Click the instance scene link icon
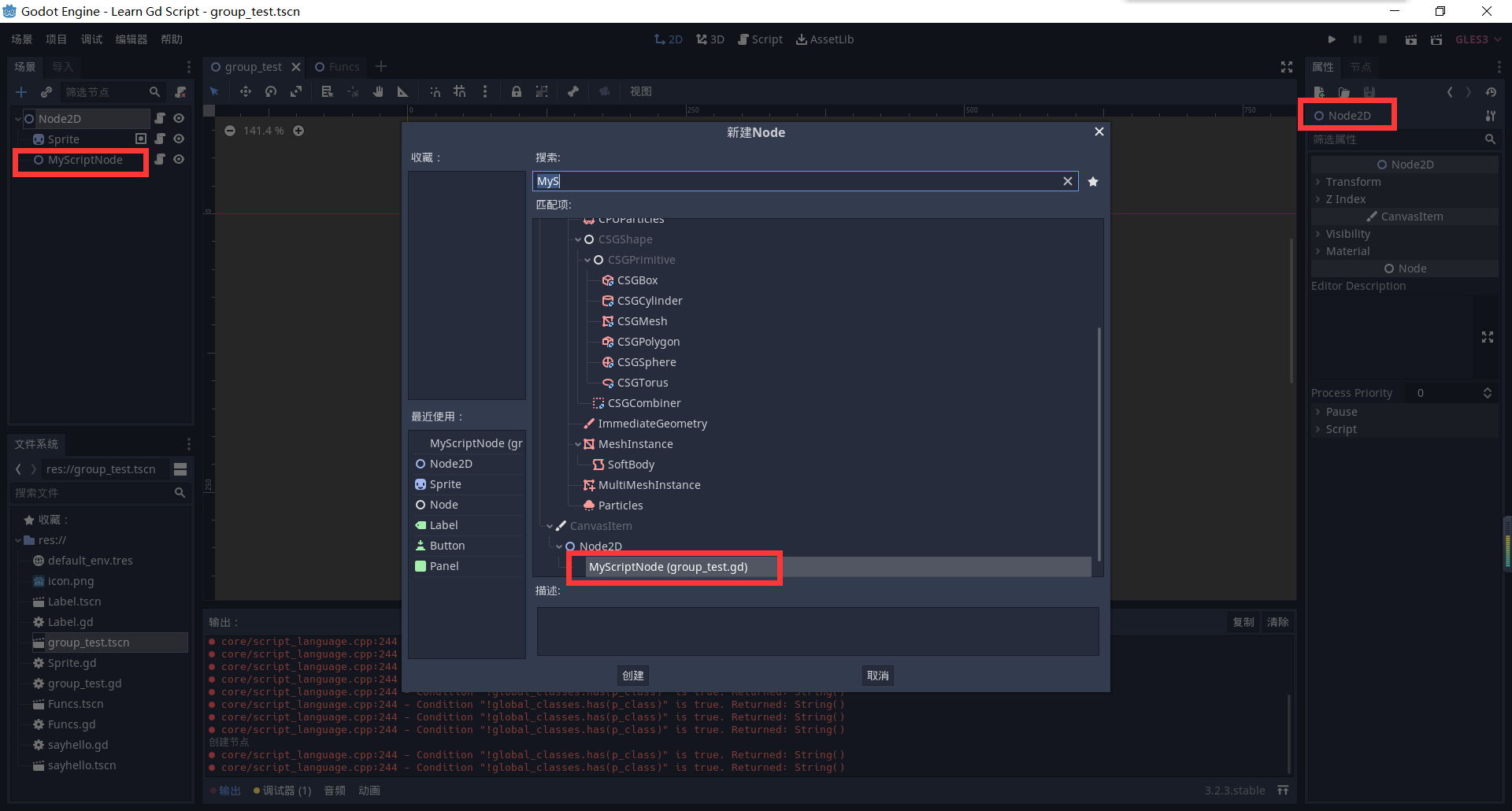The height and width of the screenshot is (811, 1512). pos(46,92)
